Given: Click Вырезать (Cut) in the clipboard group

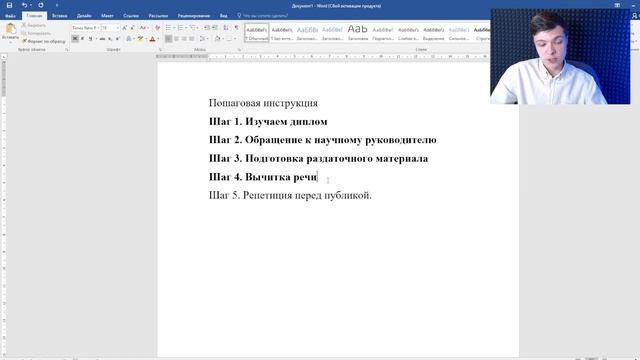Looking at the screenshot, I should pyautogui.click(x=34, y=25).
